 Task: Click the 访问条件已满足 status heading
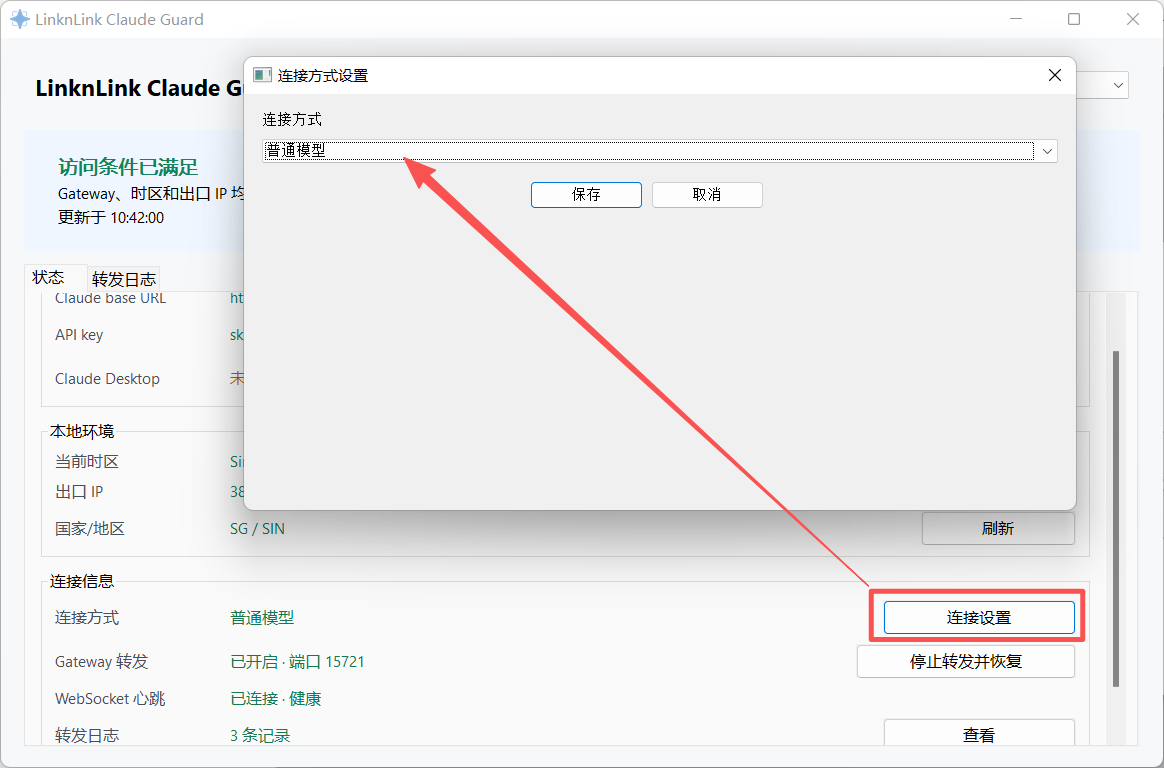click(x=128, y=167)
